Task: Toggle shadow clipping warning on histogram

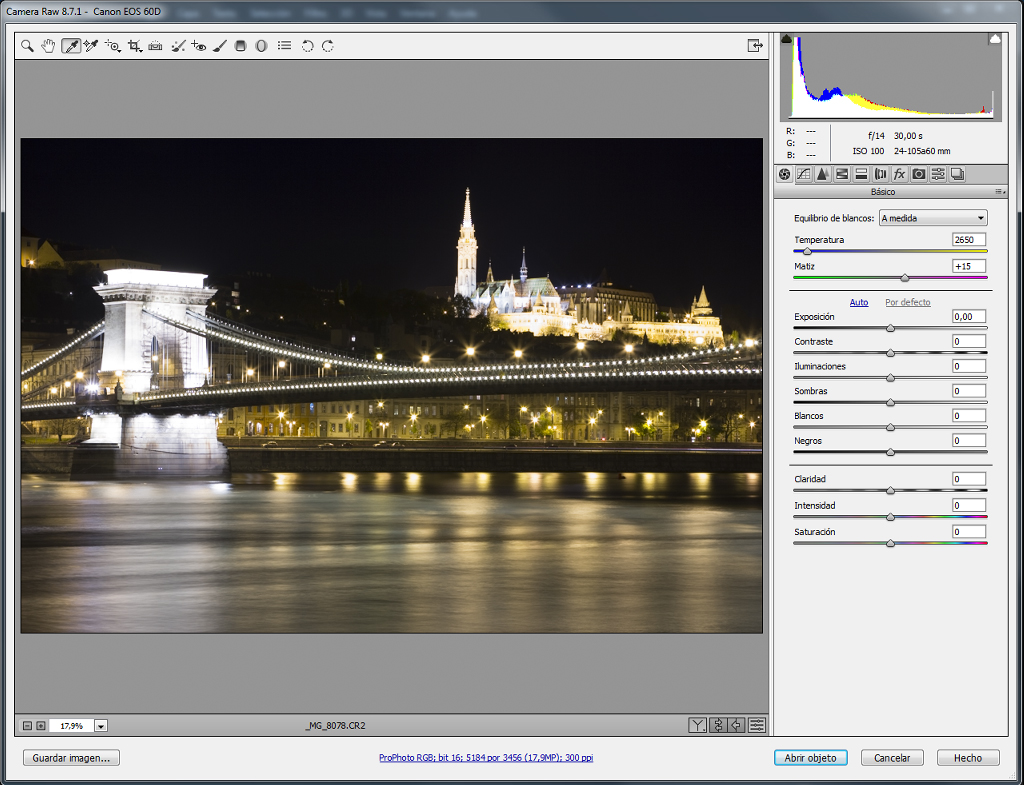Action: pos(786,39)
